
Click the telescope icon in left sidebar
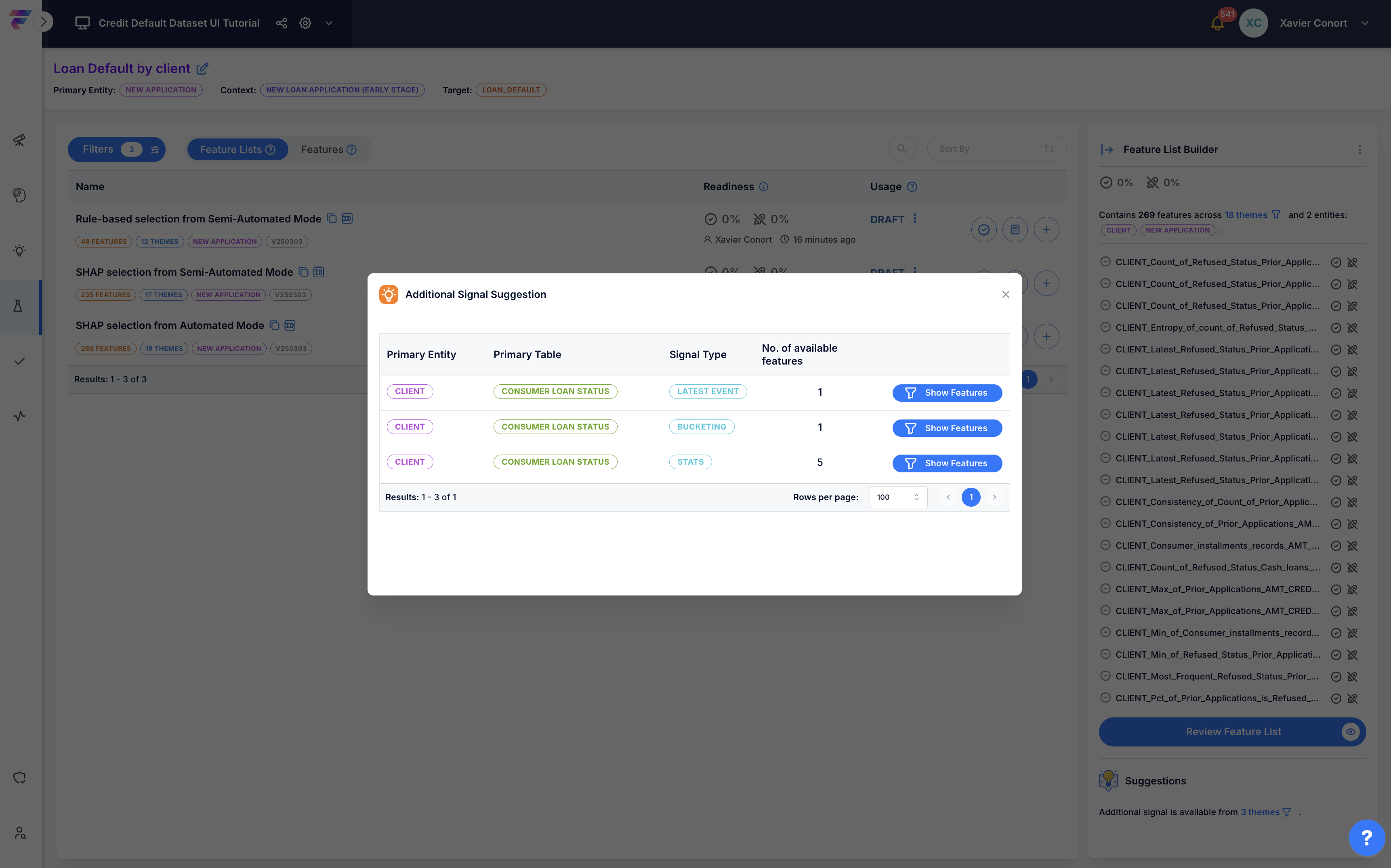[19, 140]
